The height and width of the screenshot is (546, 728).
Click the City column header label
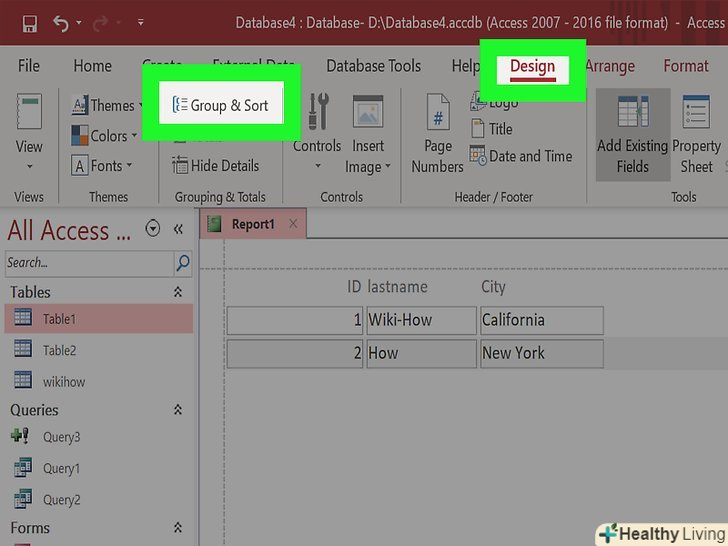pos(493,287)
